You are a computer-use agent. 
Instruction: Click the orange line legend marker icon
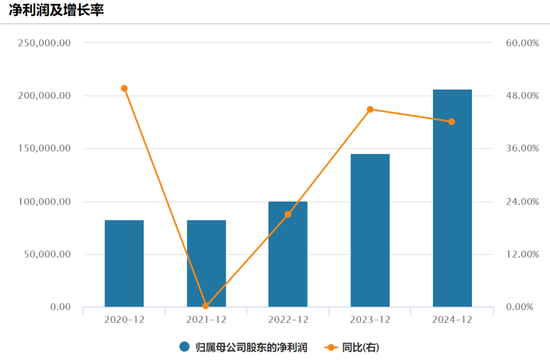[x=331, y=347]
